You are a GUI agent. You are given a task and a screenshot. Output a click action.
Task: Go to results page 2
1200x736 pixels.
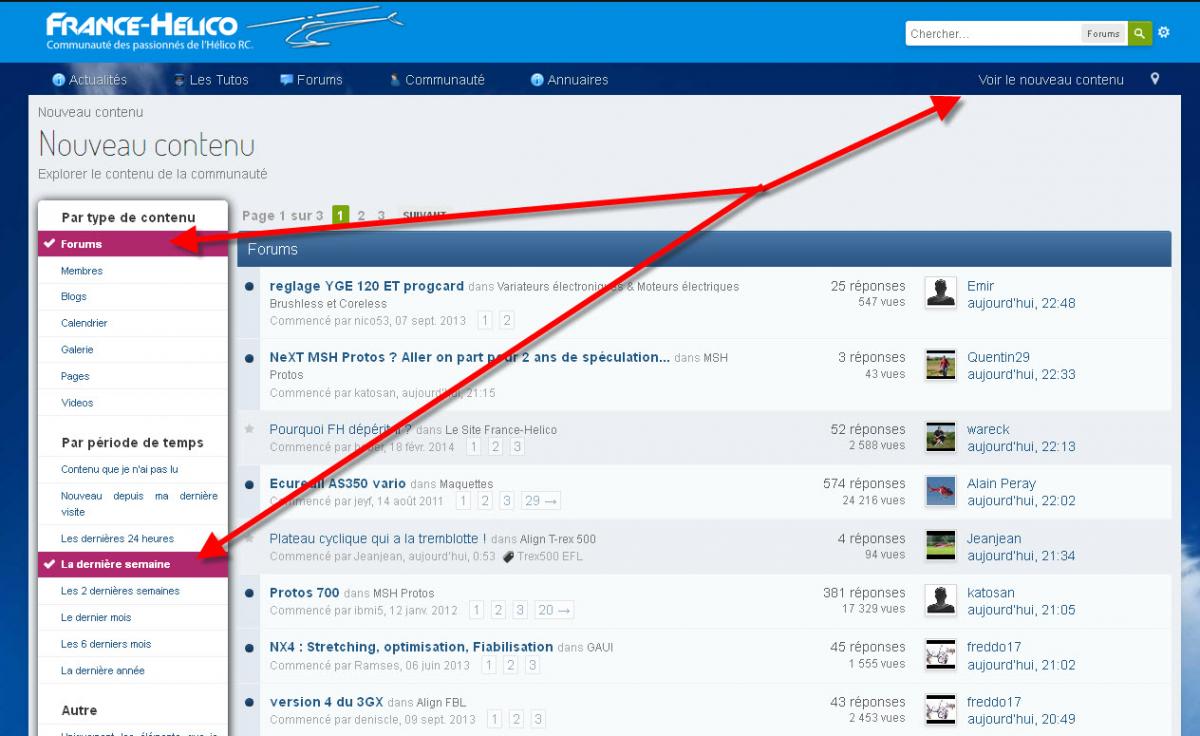pyautogui.click(x=361, y=216)
